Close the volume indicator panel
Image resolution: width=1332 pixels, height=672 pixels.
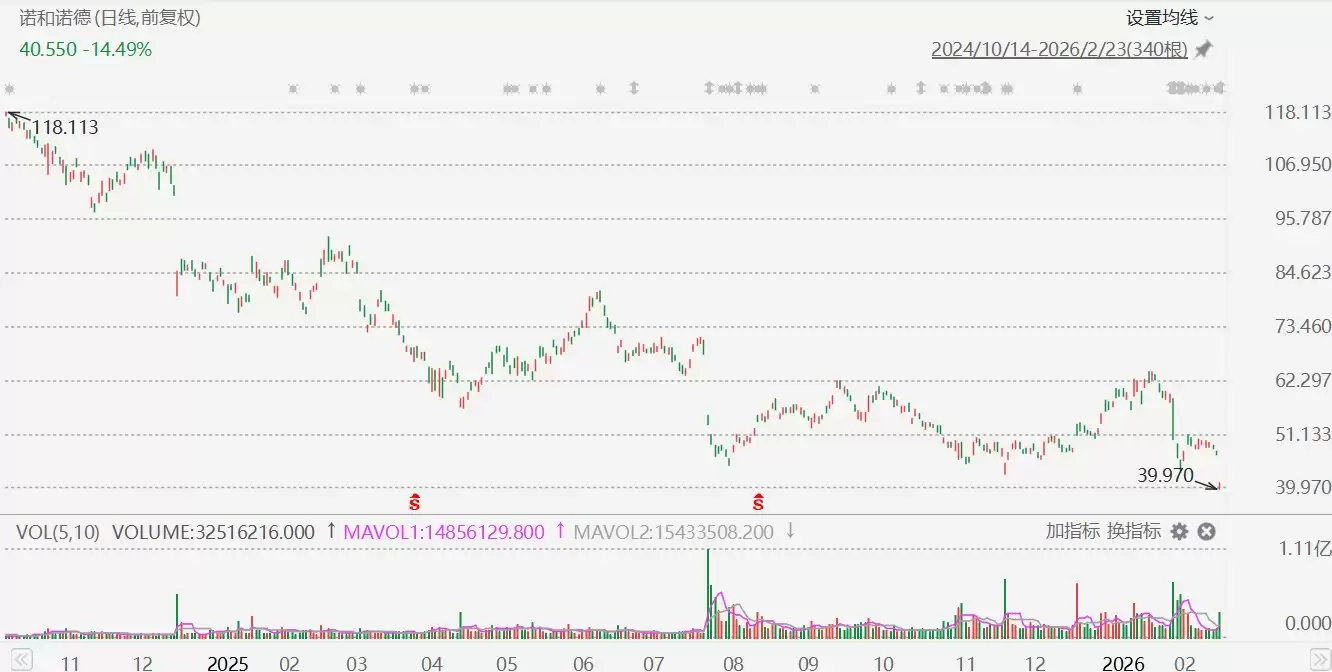1206,532
